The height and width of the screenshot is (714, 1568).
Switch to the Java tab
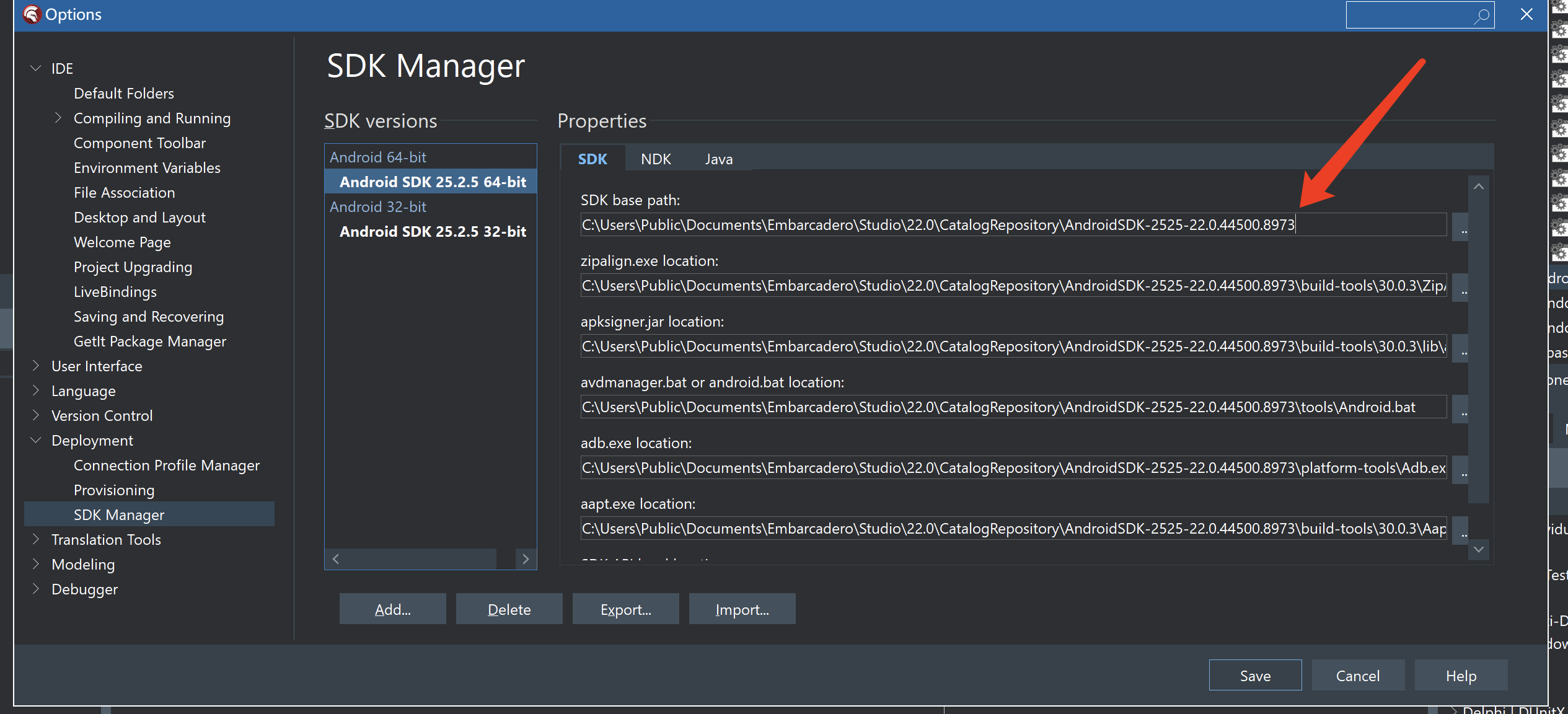point(719,159)
